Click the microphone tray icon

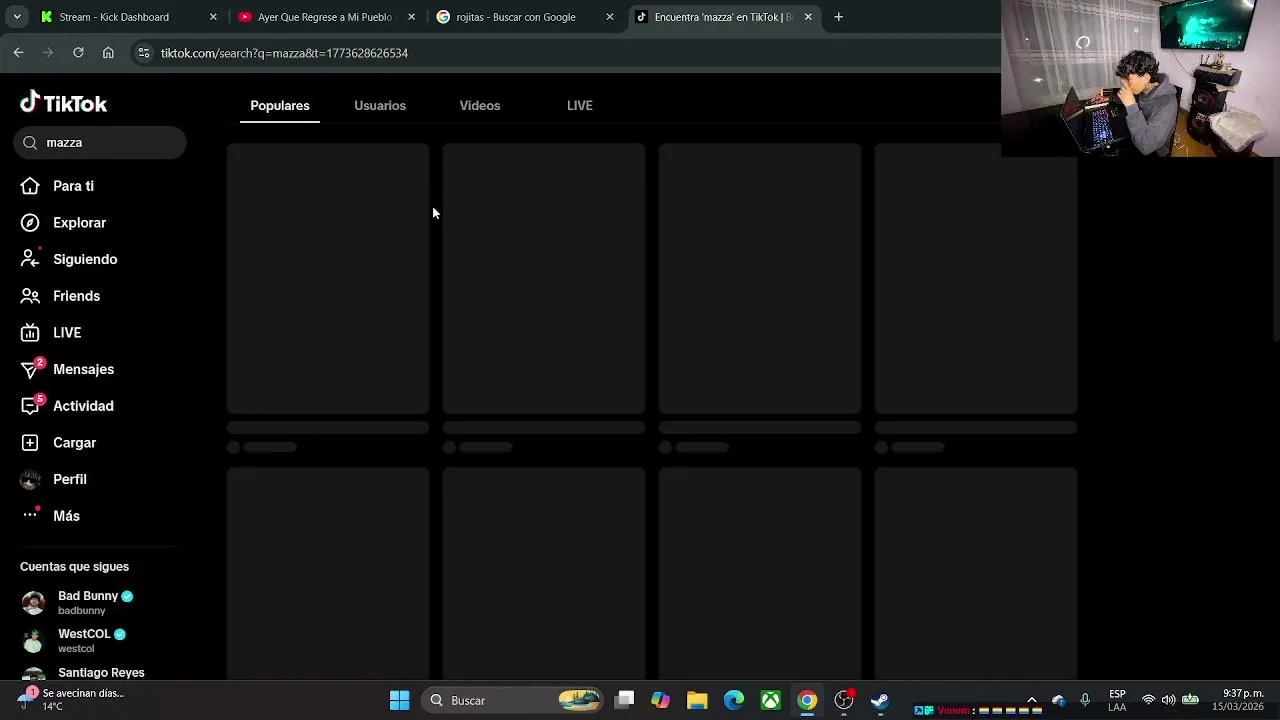1085,700
